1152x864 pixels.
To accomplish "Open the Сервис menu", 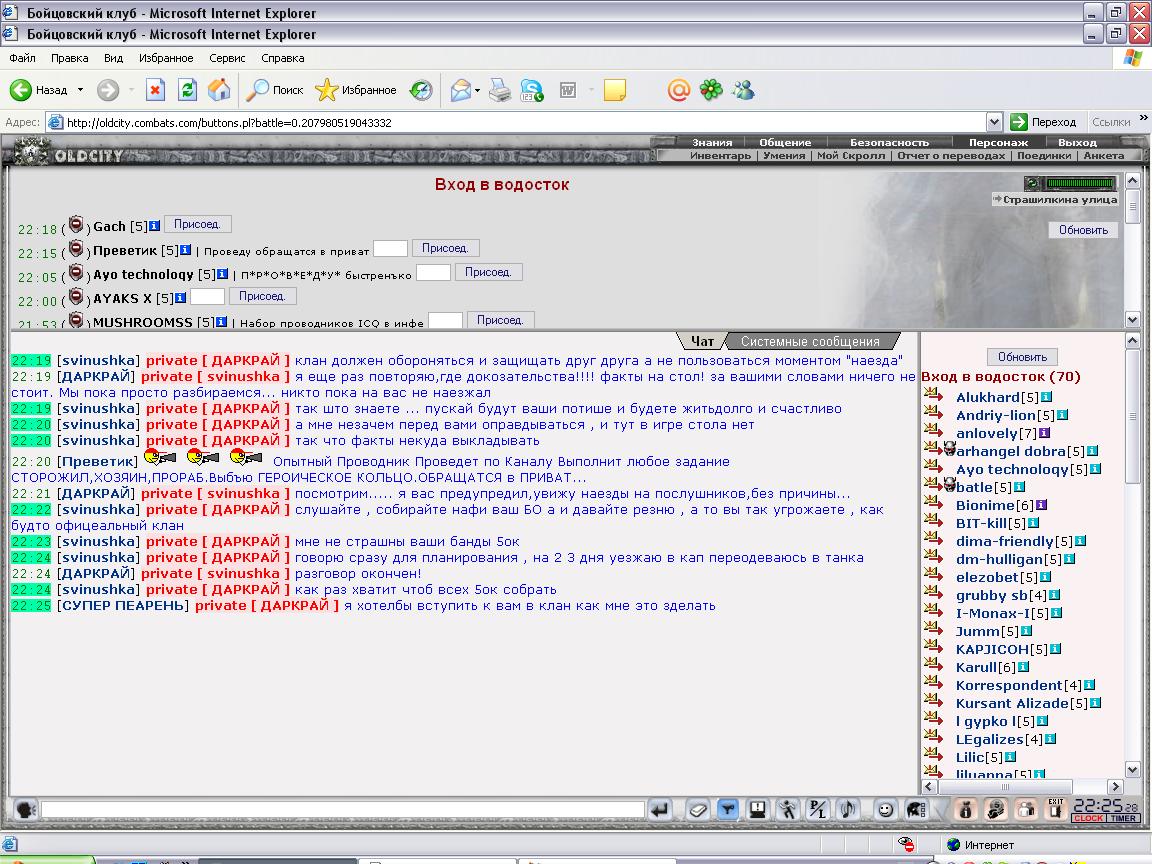I will 227,58.
